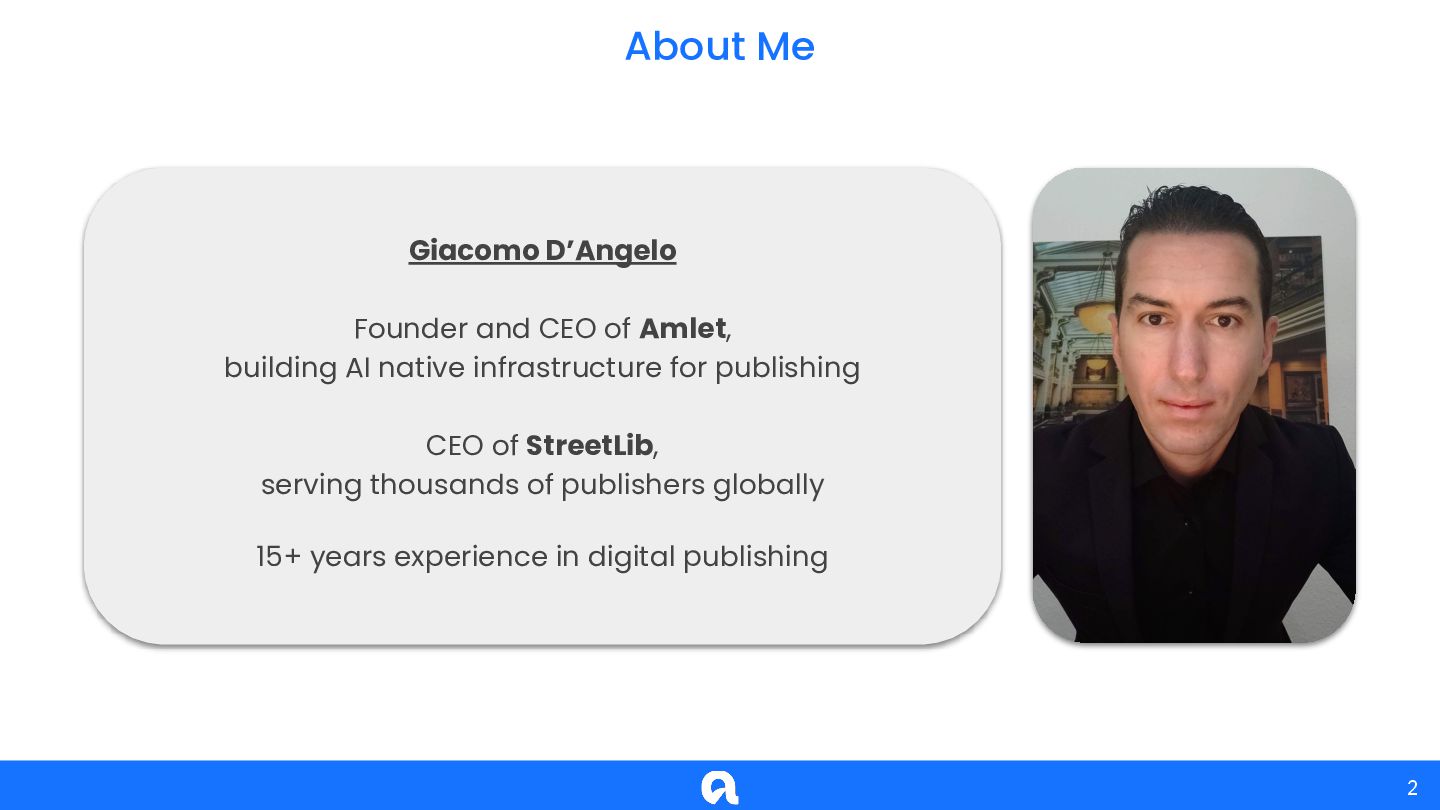Click the word building
Image resolution: width=1440 pixels, height=810 pixels.
[x=280, y=368]
